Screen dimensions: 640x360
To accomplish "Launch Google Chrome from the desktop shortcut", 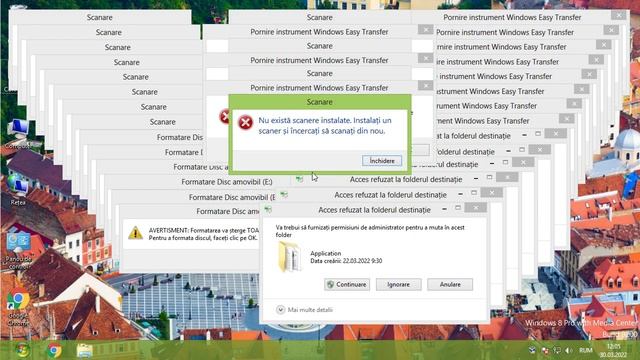I will coord(18,306).
